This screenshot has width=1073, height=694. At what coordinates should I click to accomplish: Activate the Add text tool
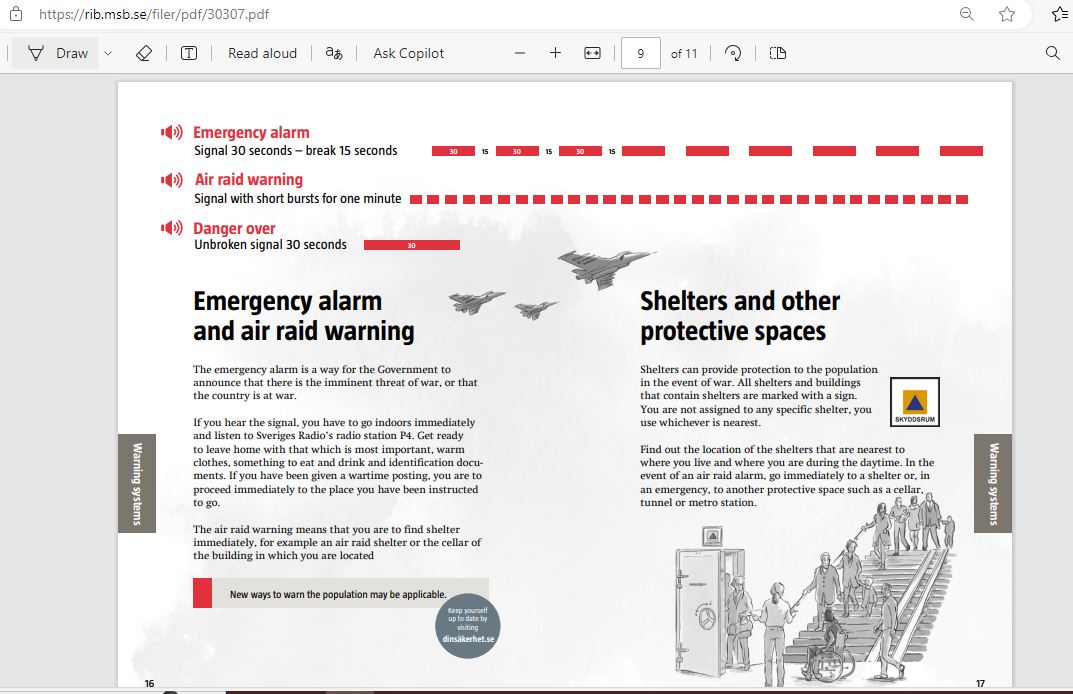189,53
